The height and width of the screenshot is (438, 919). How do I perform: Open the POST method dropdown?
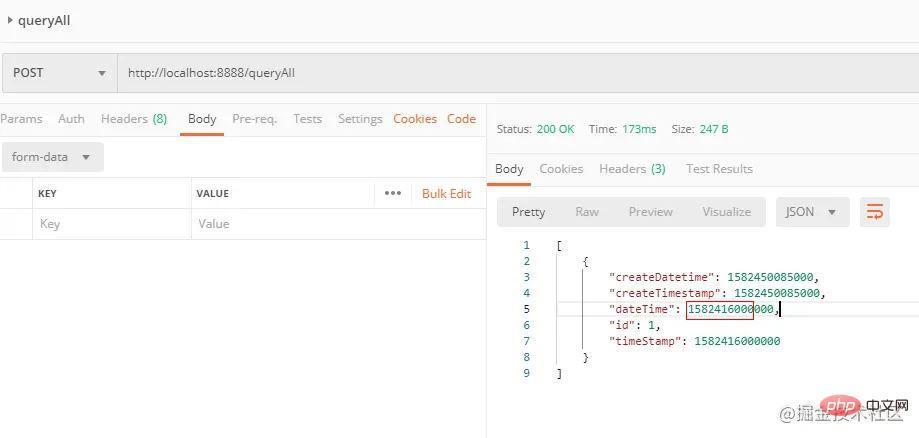coord(58,73)
